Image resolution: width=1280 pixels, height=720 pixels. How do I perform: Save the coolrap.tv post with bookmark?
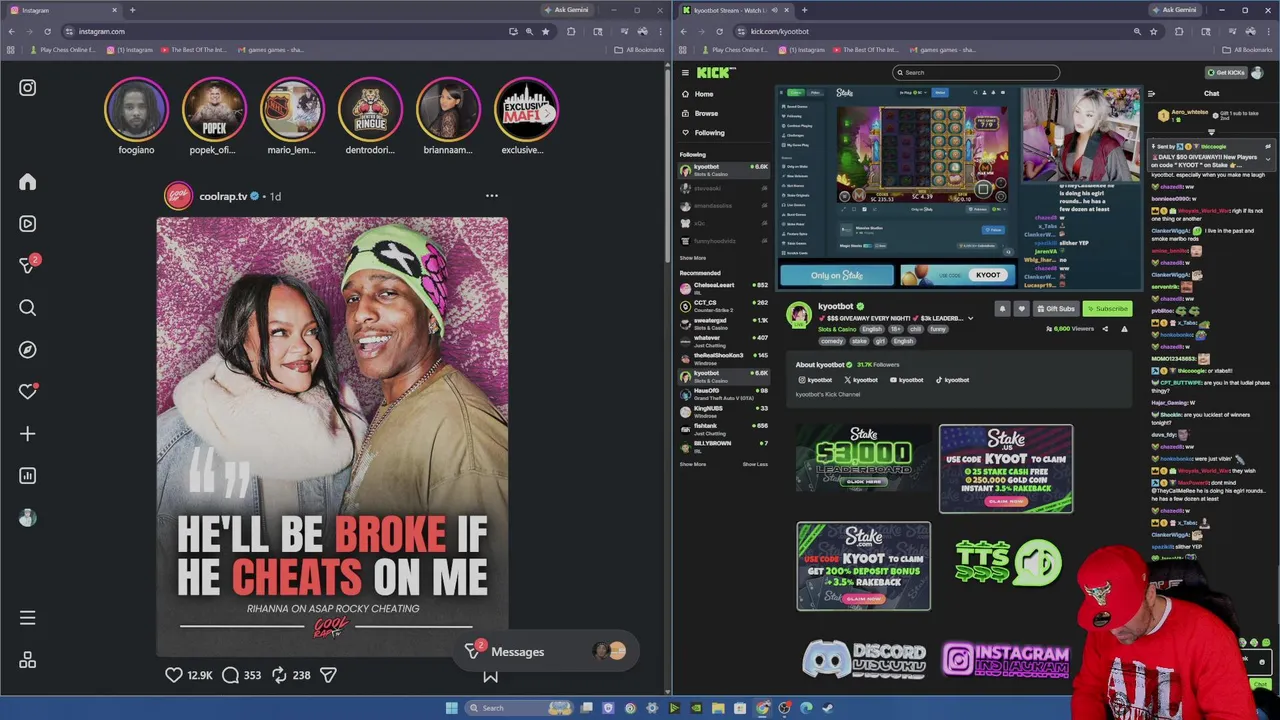[490, 676]
